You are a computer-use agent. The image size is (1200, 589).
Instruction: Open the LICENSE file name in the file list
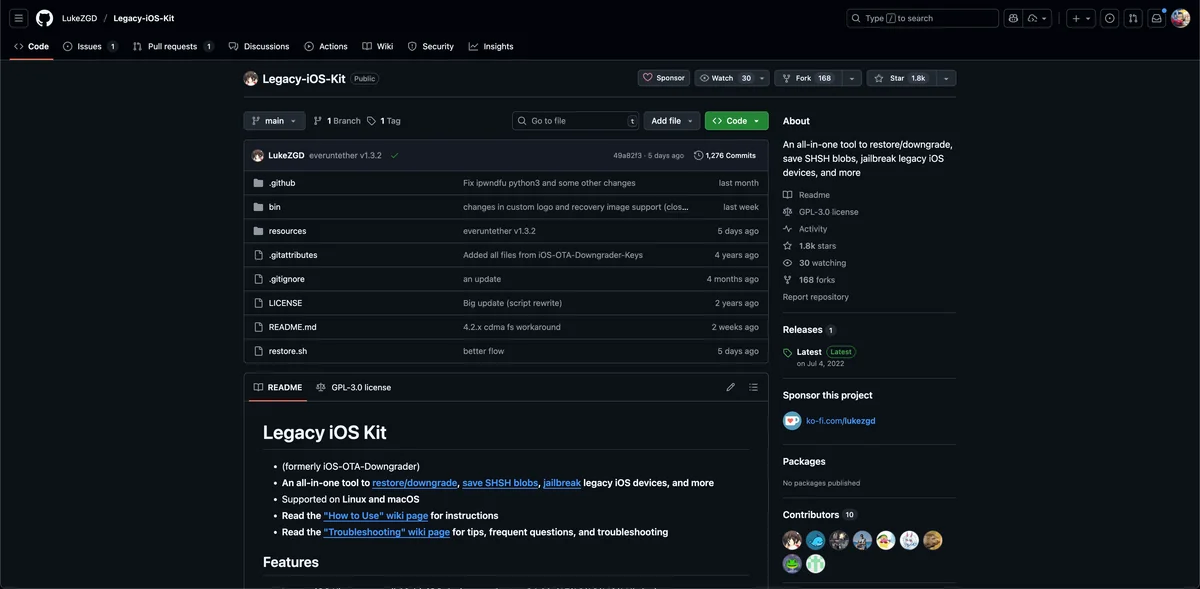click(285, 303)
